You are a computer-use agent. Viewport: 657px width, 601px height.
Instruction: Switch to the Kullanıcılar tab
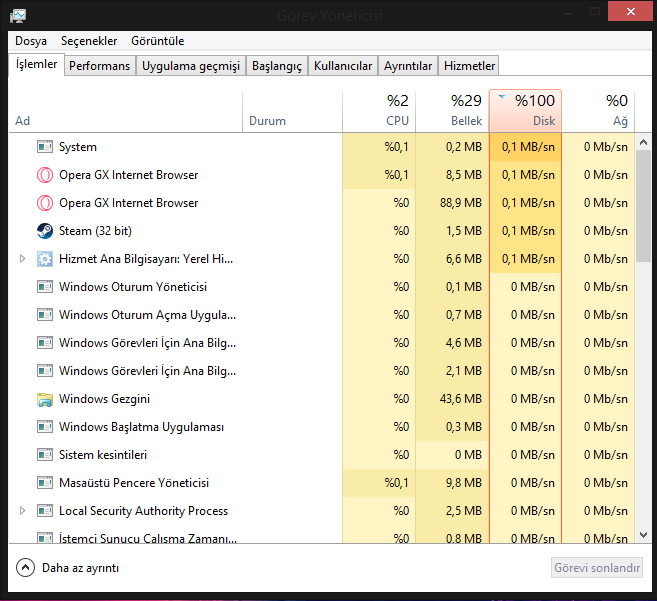click(343, 66)
